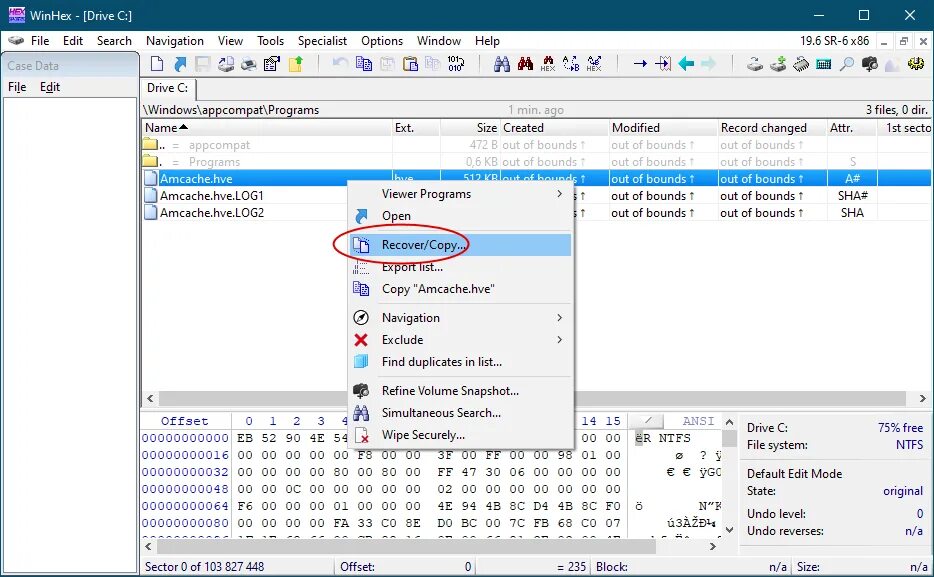
Task: Click the Print toolbar icon
Action: click(248, 63)
